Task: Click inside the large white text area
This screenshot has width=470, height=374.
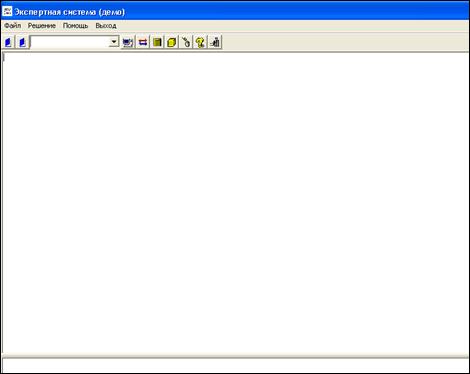Action: click(235, 203)
